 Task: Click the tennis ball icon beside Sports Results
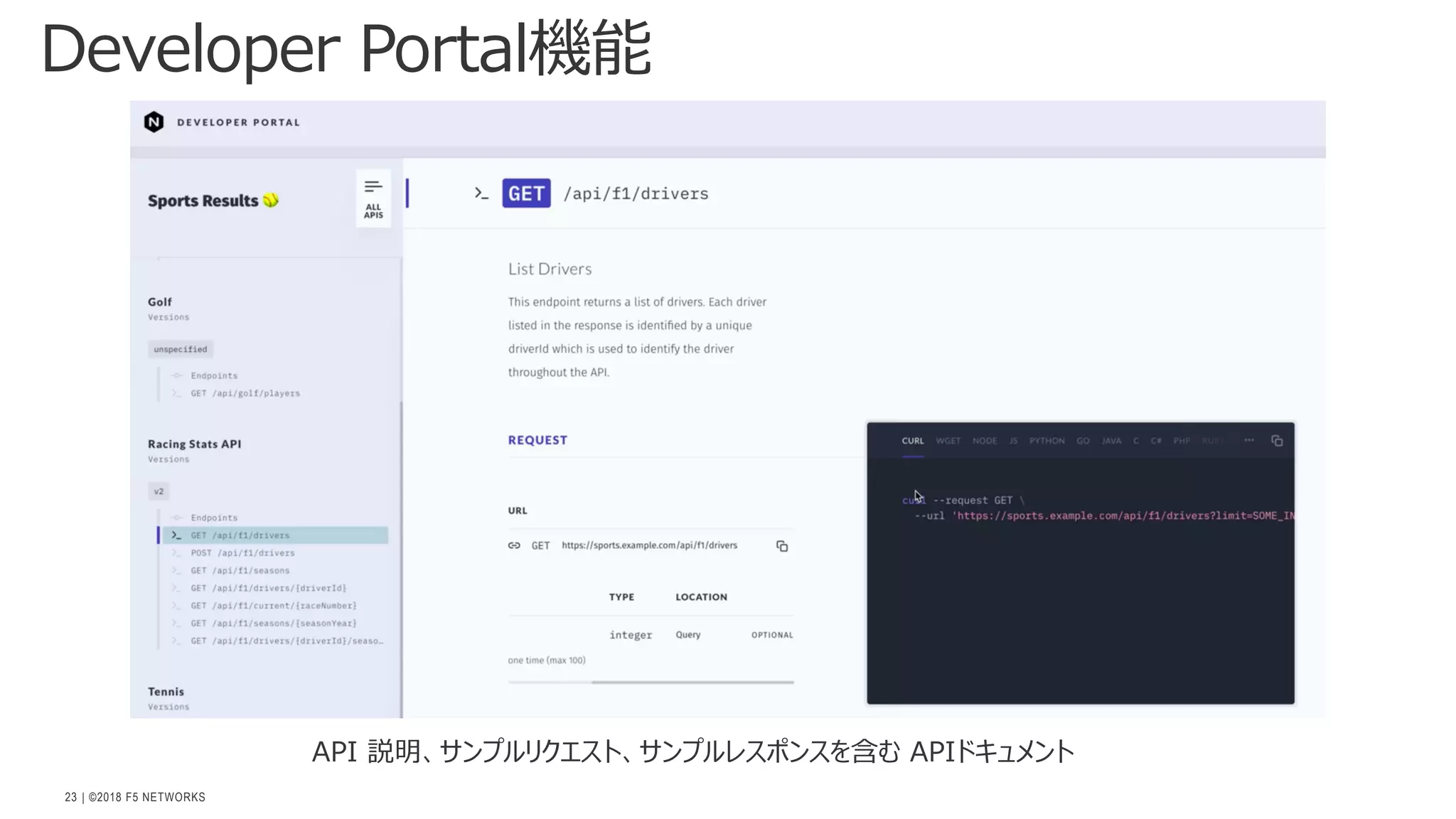(271, 200)
